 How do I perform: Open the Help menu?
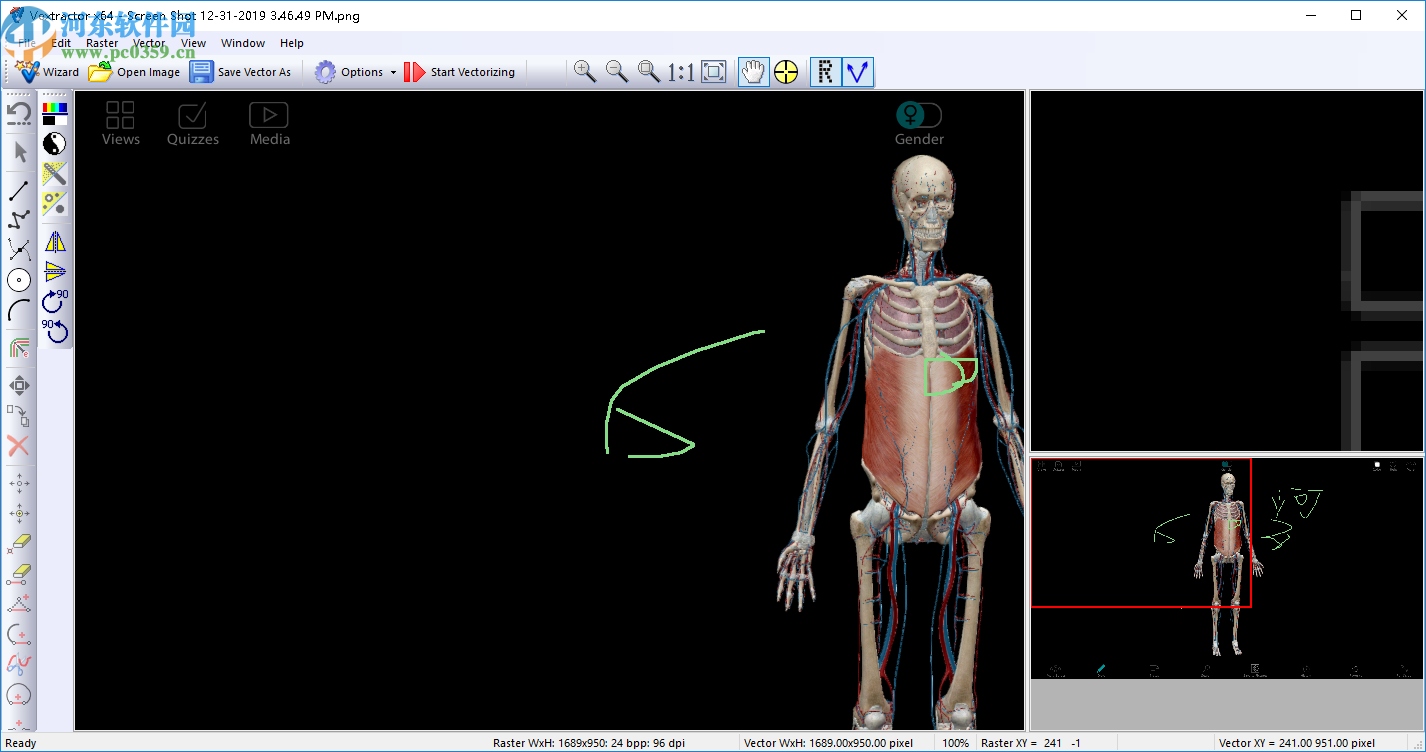coord(292,43)
